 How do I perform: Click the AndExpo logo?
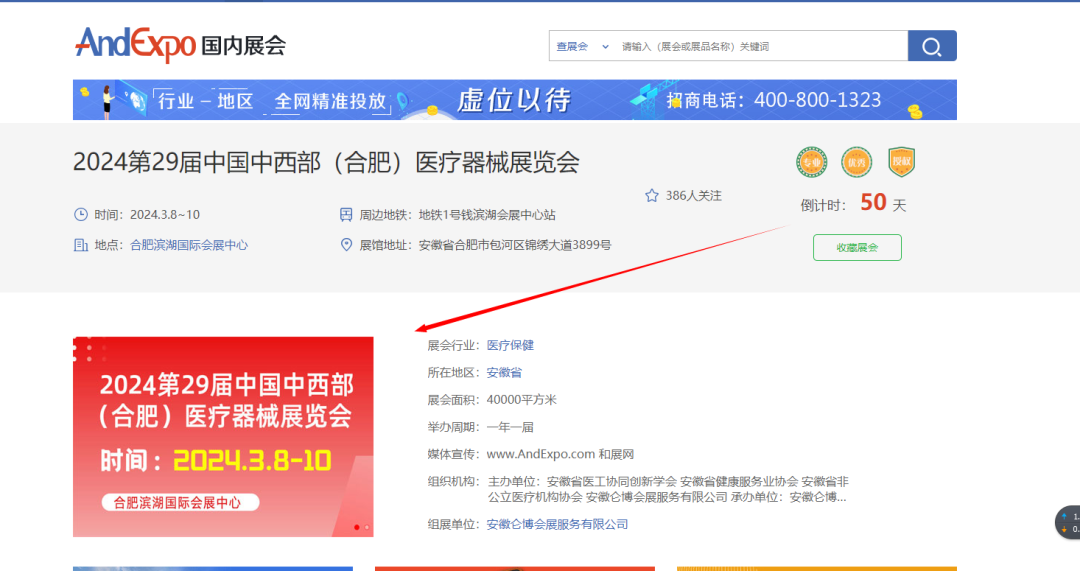136,45
